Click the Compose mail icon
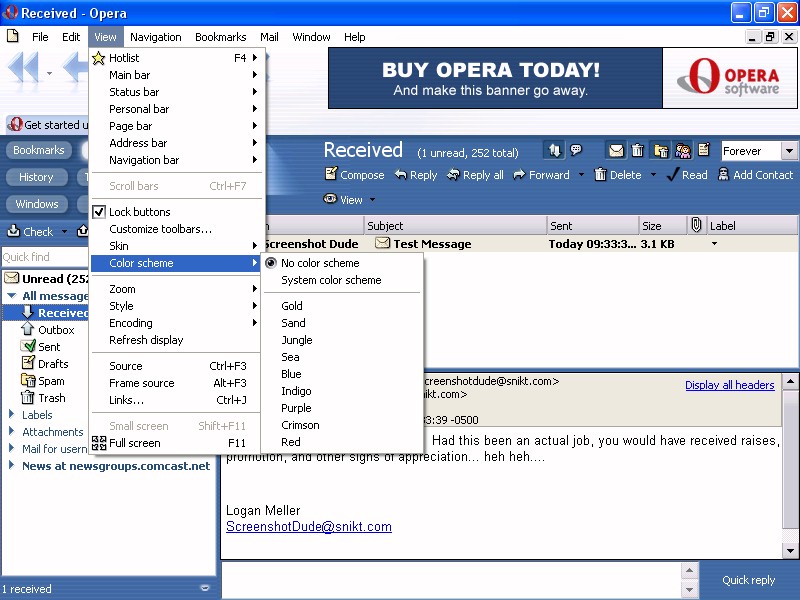The image size is (800, 600). (x=331, y=175)
